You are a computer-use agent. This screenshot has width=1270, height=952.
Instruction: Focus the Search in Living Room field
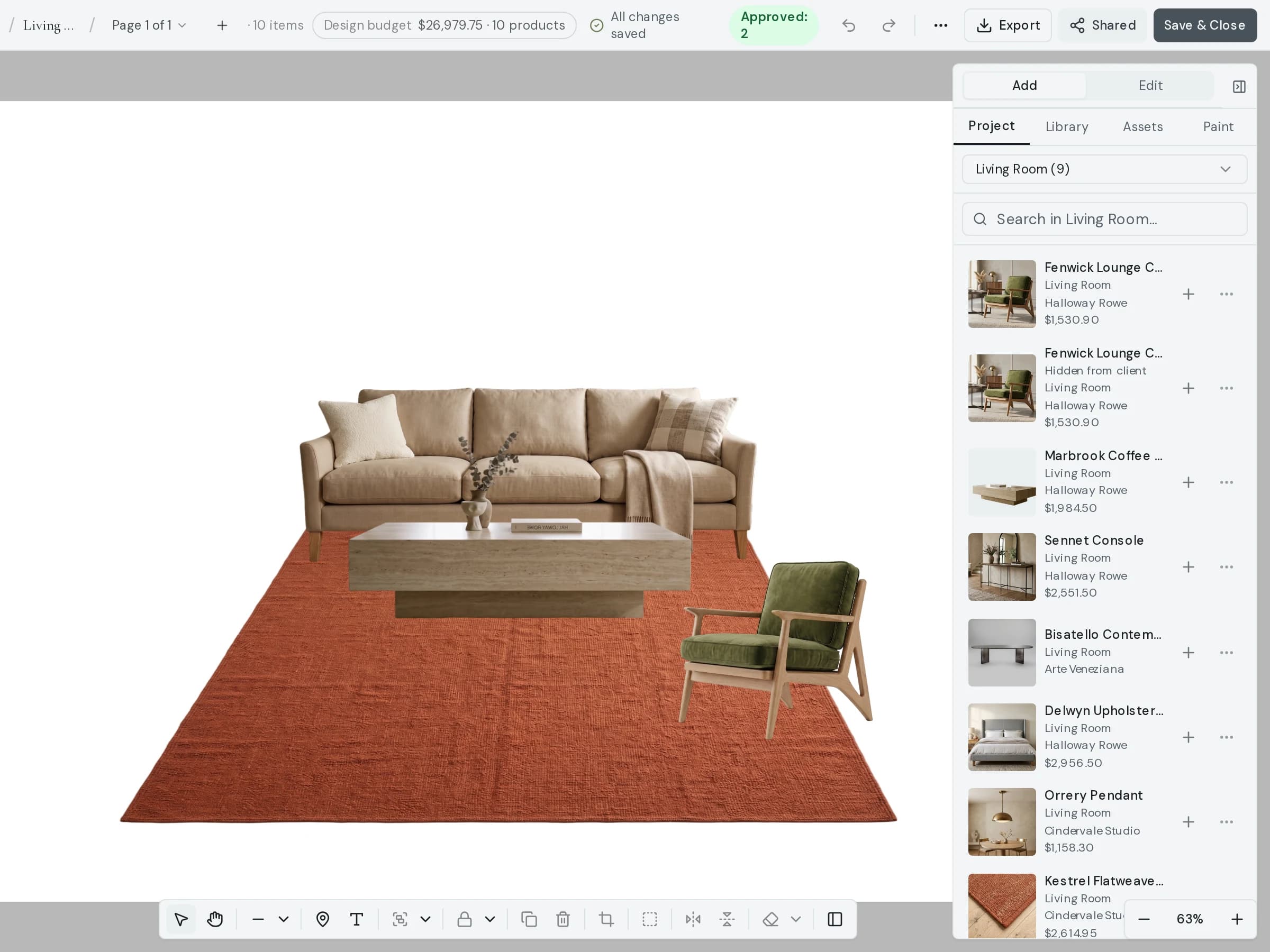click(1104, 219)
